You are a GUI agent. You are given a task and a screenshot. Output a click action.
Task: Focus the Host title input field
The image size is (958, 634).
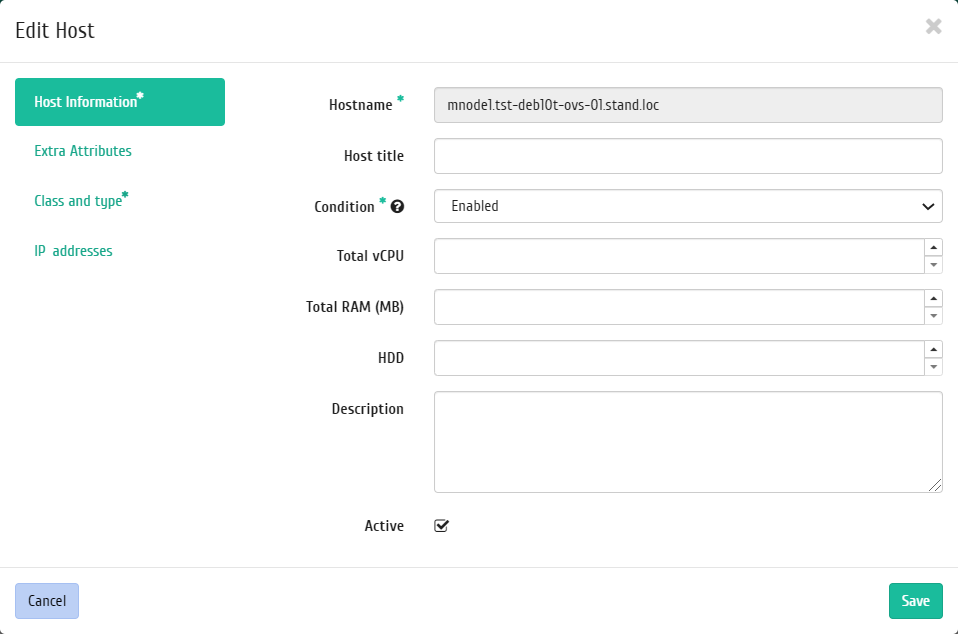pyautogui.click(x=688, y=156)
